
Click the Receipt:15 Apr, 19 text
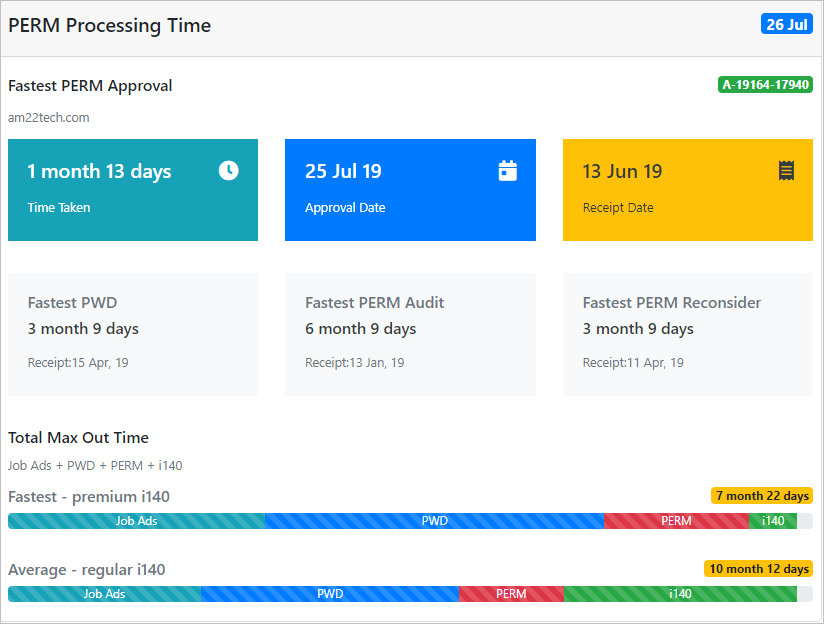(x=78, y=363)
